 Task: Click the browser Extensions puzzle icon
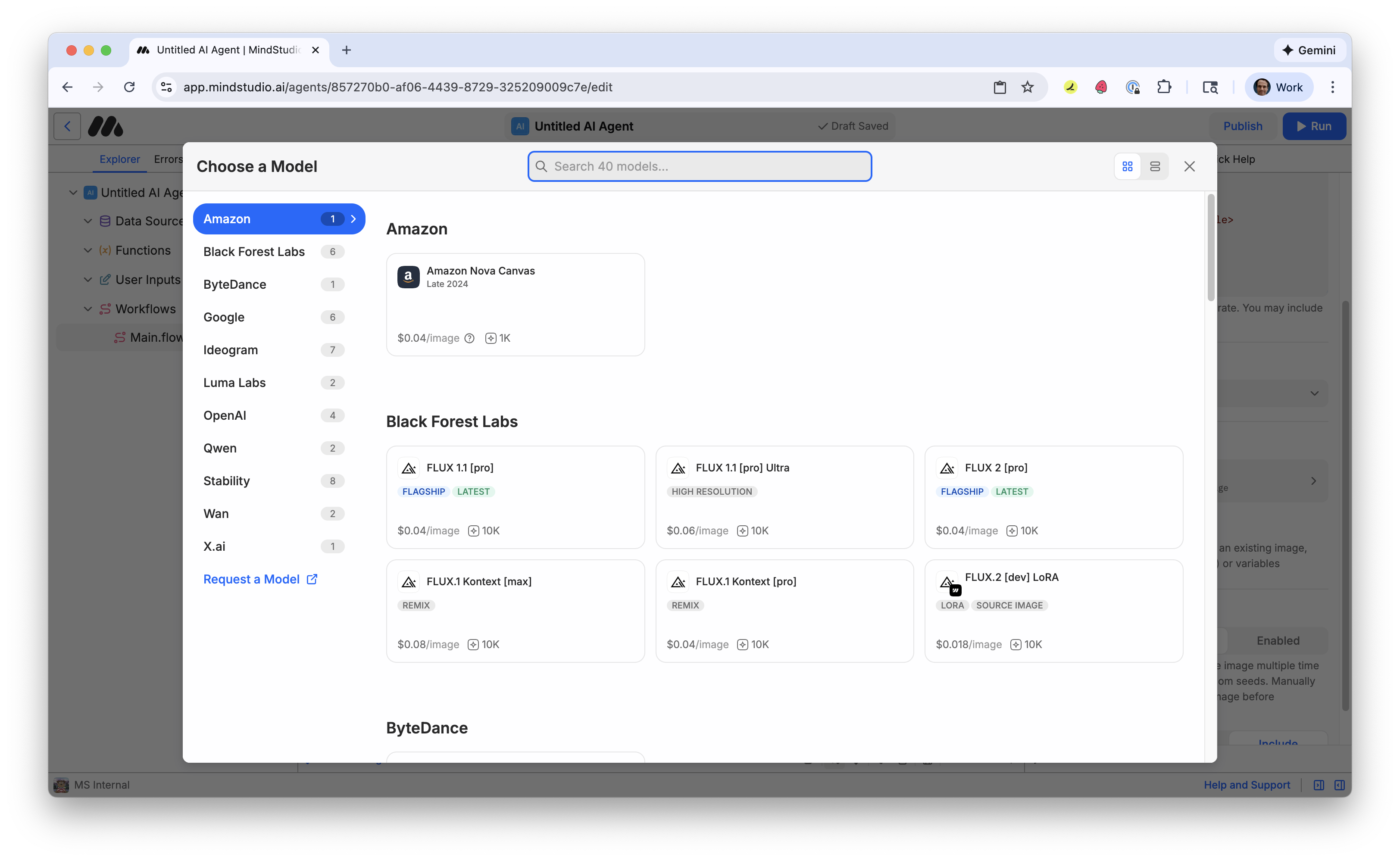coord(1164,87)
